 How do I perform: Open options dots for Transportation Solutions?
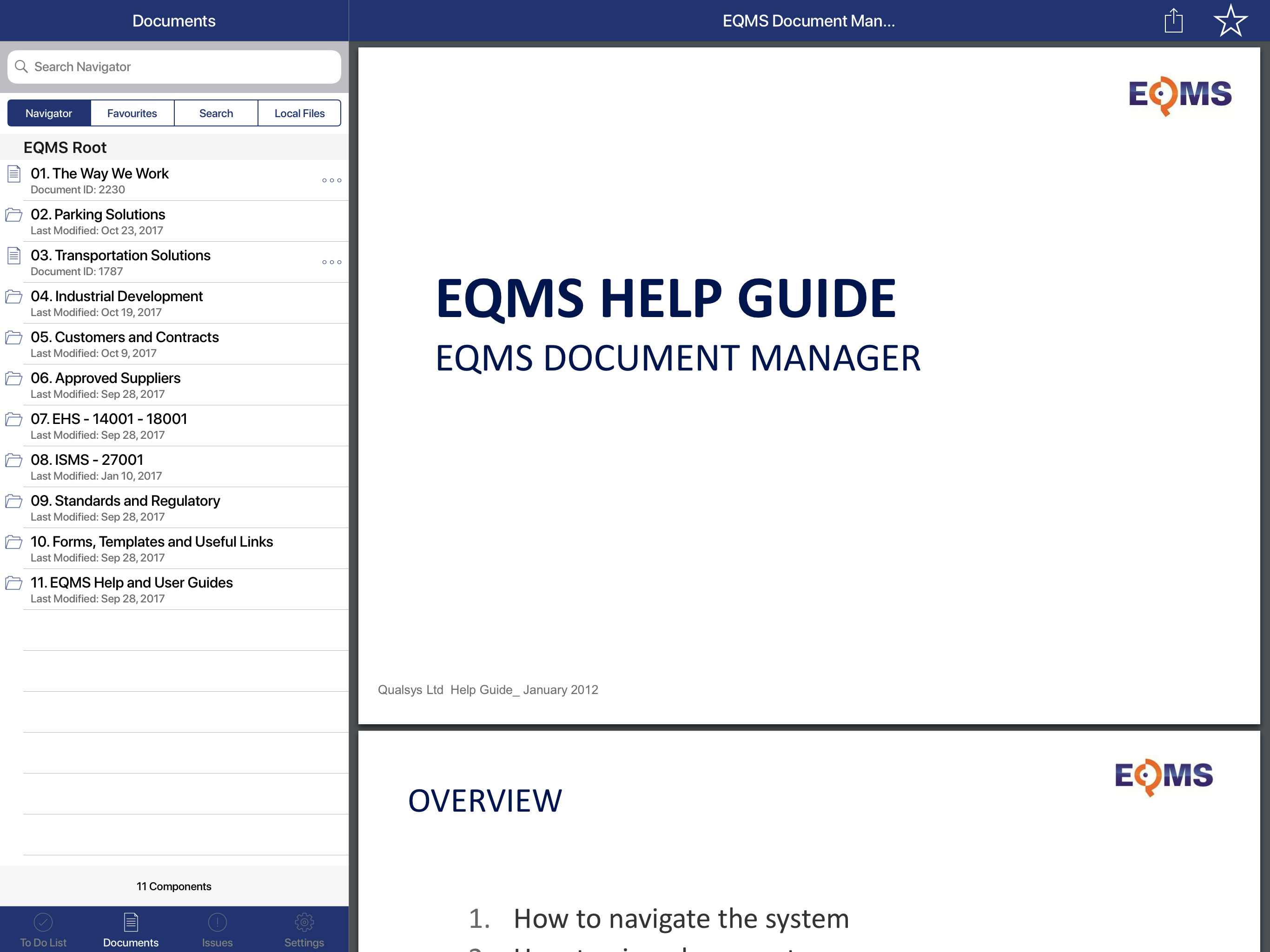(331, 262)
